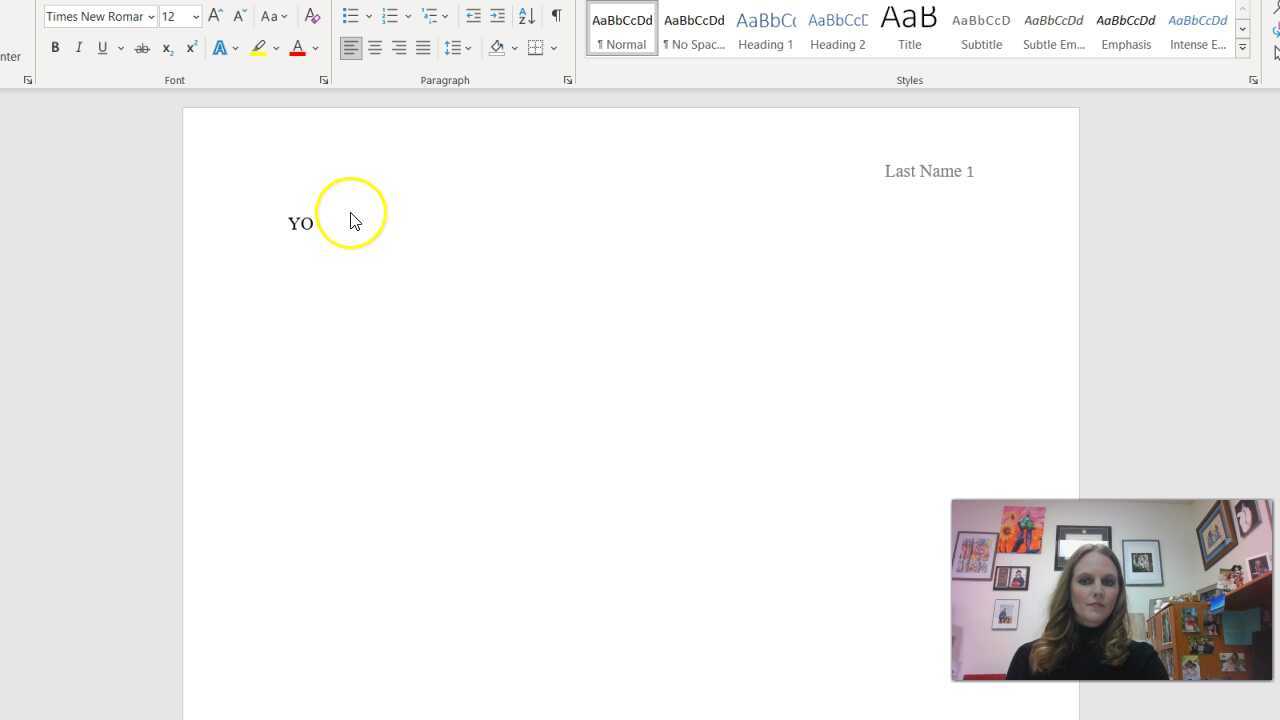Image resolution: width=1280 pixels, height=720 pixels.
Task: Enable justified text alignment
Action: pos(423,47)
